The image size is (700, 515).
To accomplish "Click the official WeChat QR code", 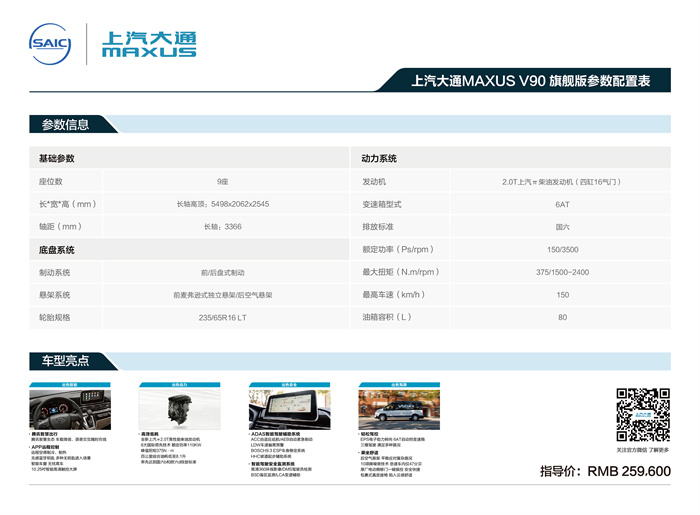I will (642, 415).
